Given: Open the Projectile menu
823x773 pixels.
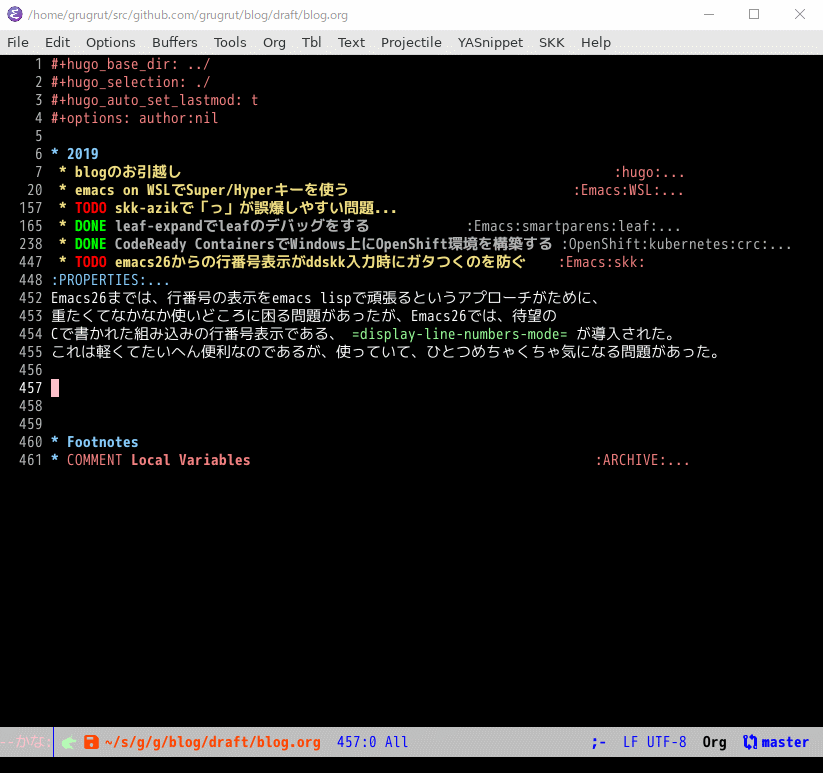Looking at the screenshot, I should [411, 42].
